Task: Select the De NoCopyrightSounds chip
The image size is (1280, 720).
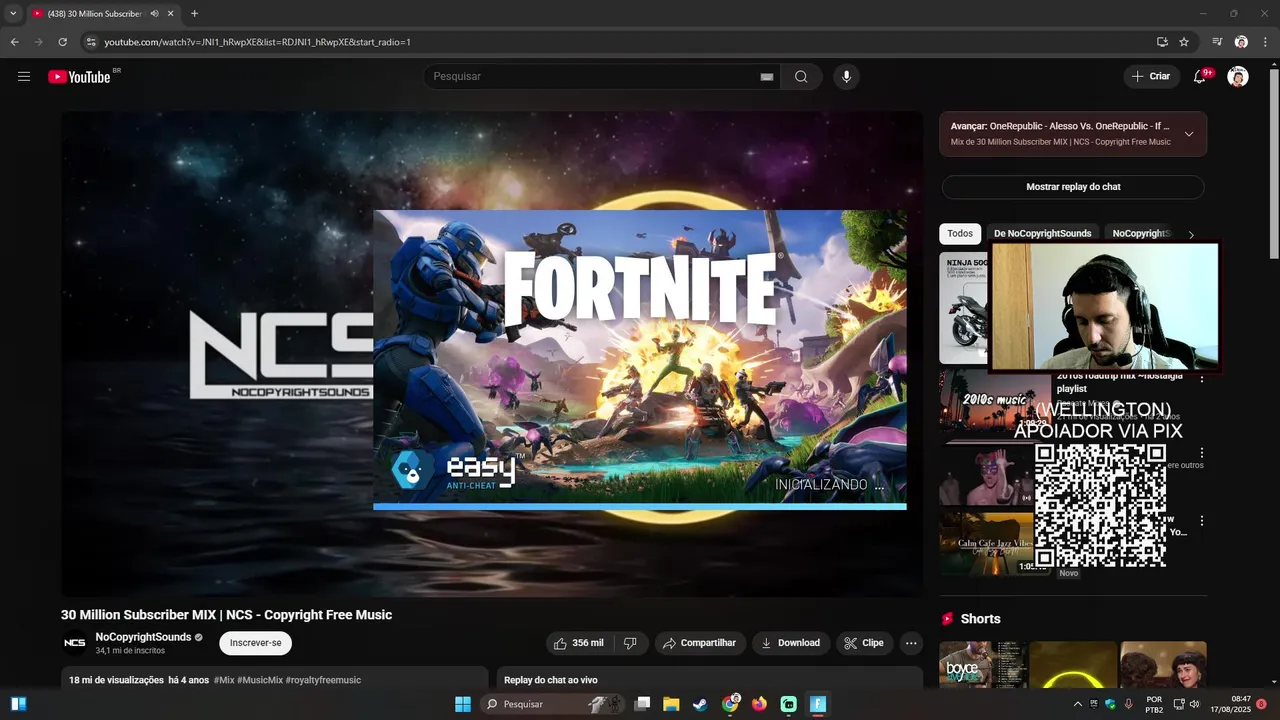Action: click(1042, 234)
